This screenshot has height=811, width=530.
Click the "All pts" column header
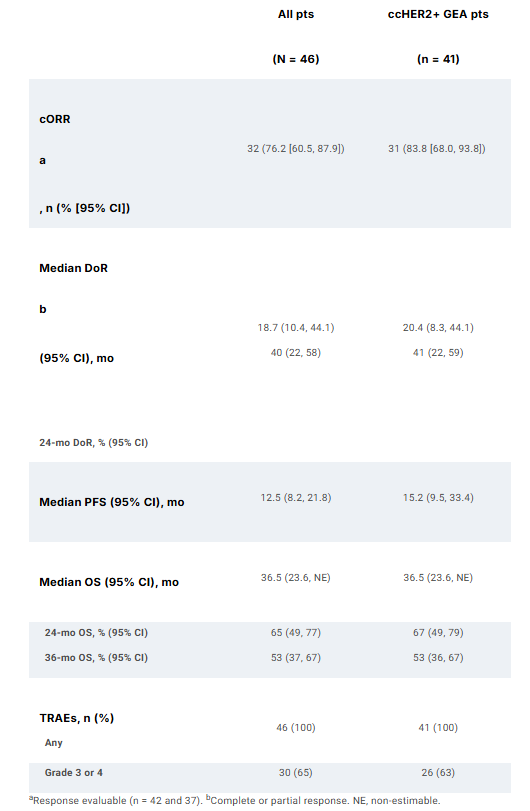click(296, 14)
